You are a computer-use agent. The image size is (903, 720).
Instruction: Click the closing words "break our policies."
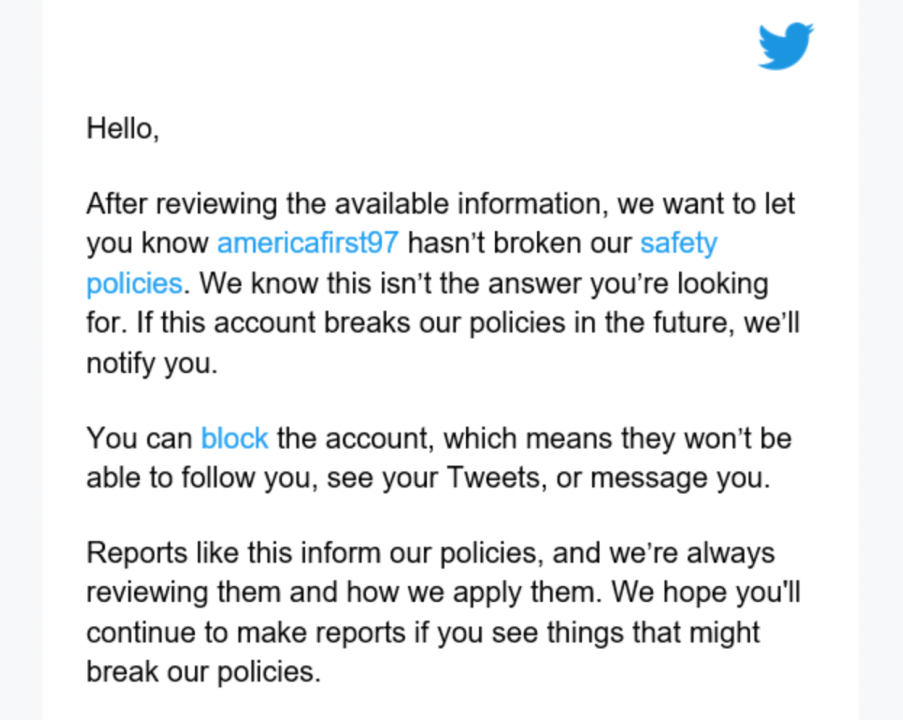coord(203,672)
